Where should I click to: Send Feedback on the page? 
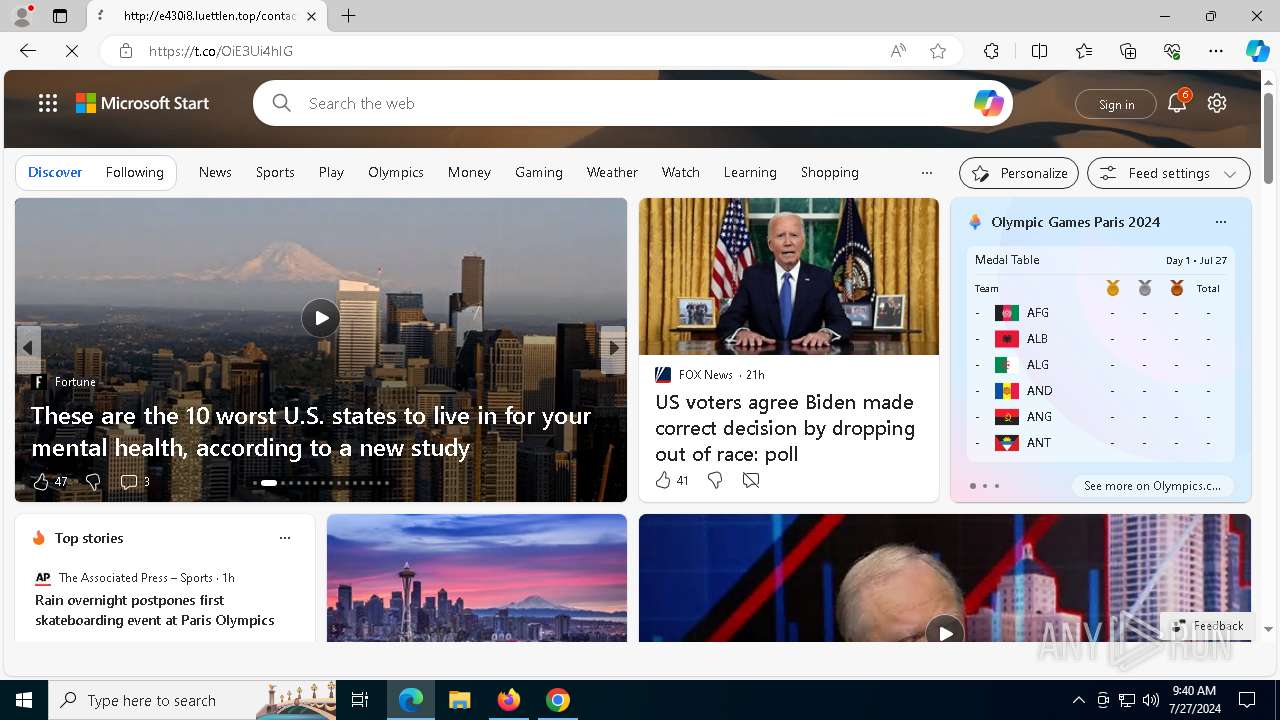click(x=1208, y=626)
